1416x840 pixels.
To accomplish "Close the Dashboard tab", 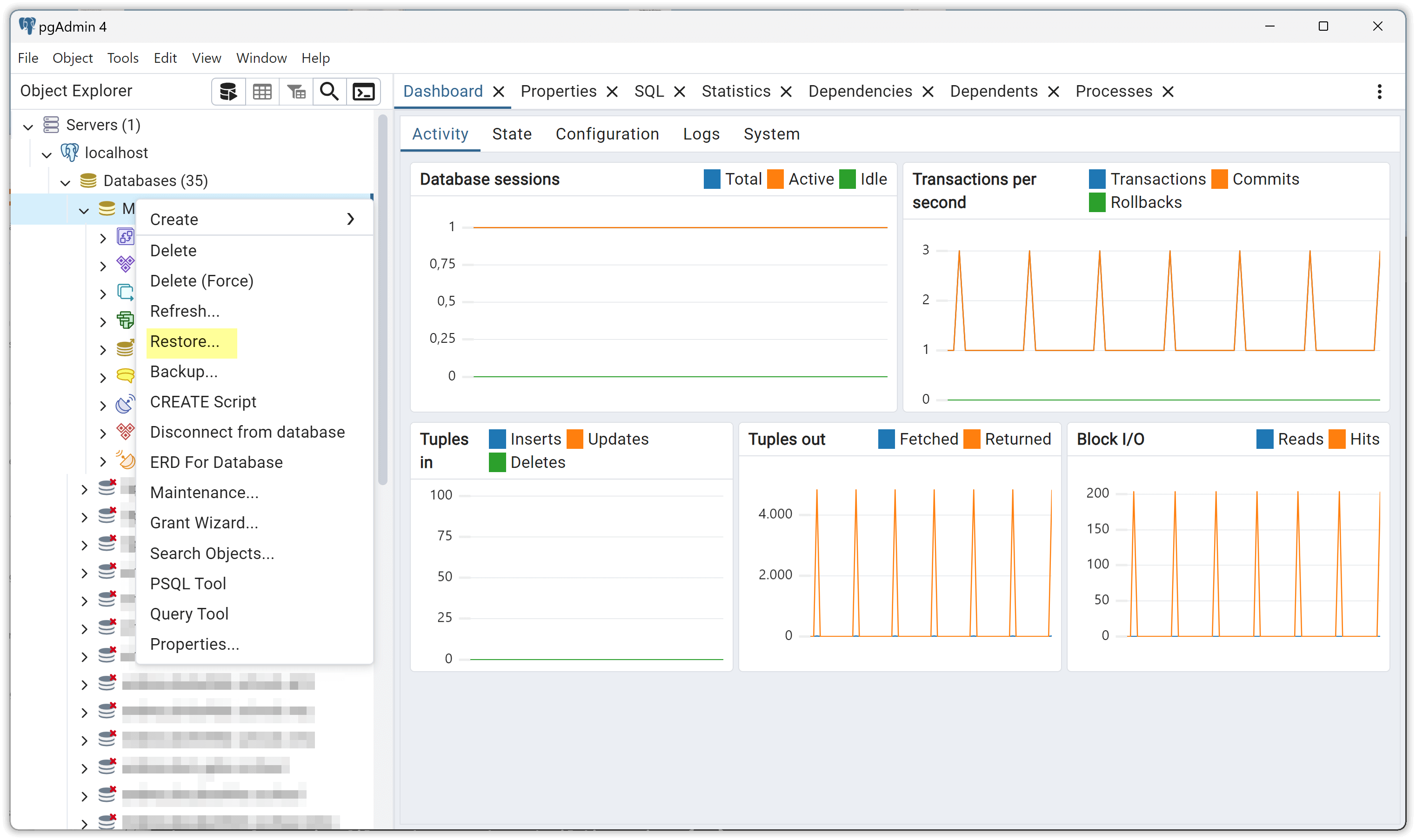I will pyautogui.click(x=499, y=92).
